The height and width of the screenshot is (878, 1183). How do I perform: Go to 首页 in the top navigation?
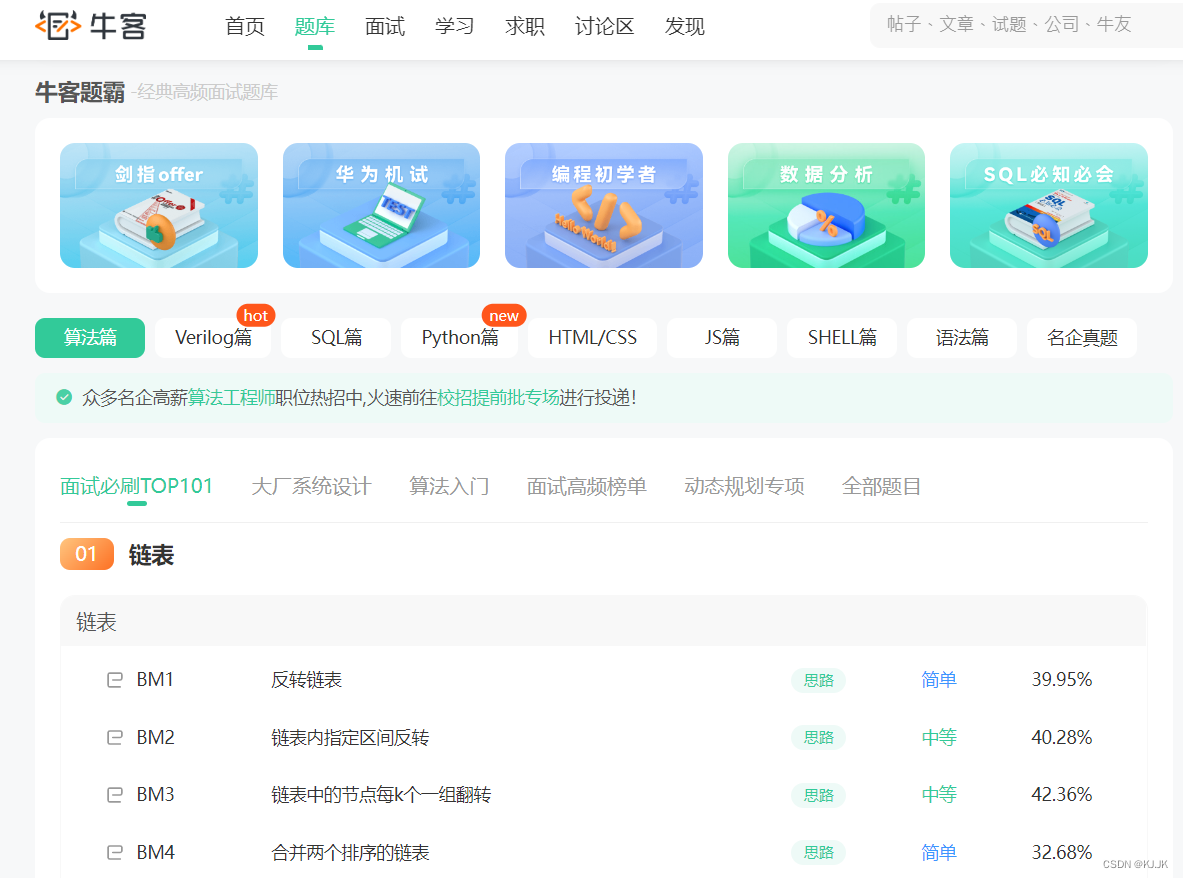click(245, 26)
